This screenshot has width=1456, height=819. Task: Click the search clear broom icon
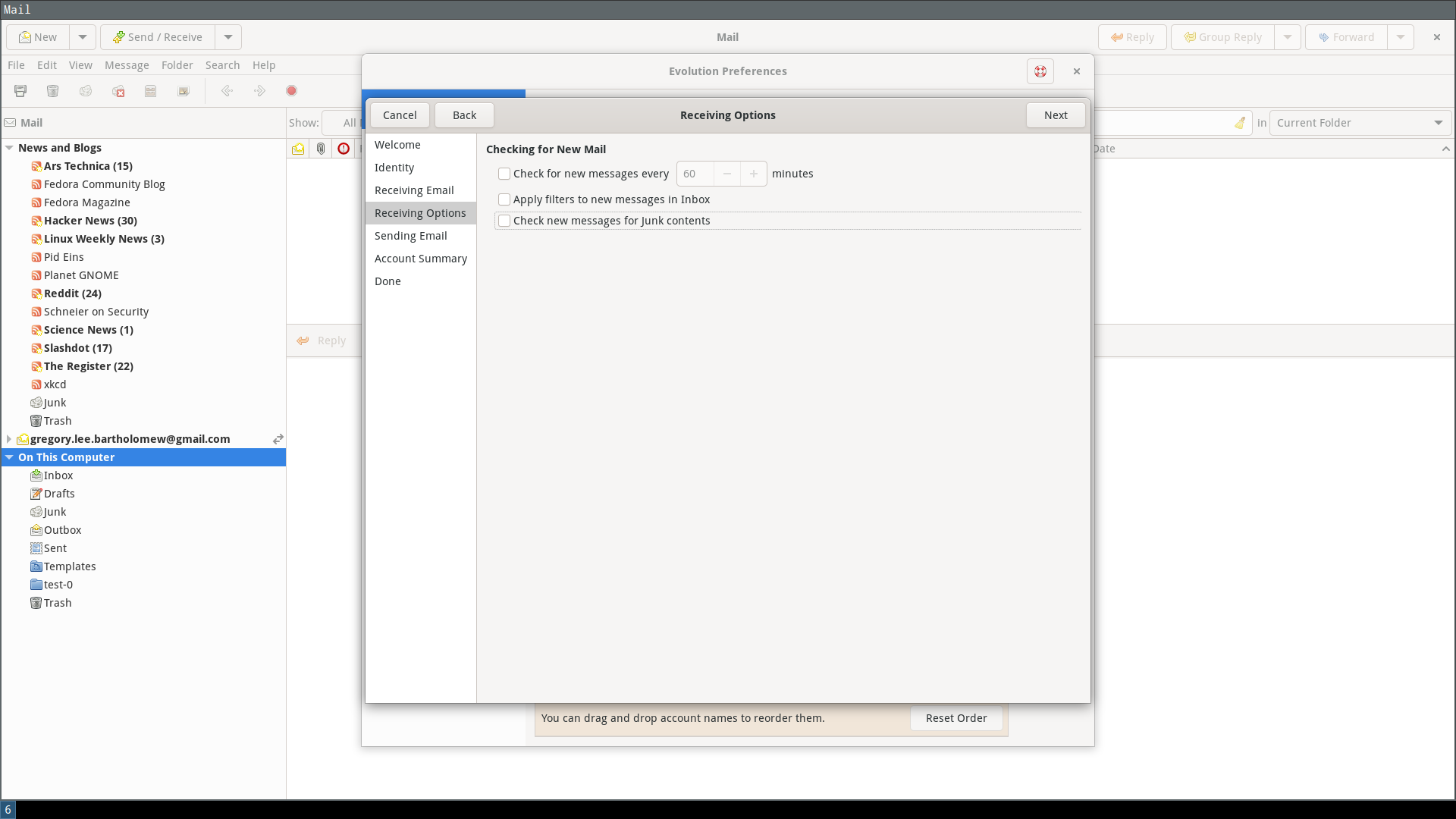coord(1240,123)
